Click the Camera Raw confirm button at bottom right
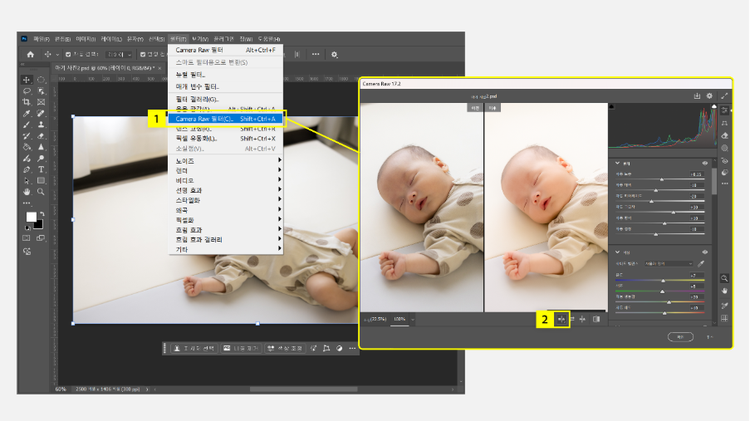Viewport: 750px width, 421px height. pyautogui.click(x=680, y=337)
